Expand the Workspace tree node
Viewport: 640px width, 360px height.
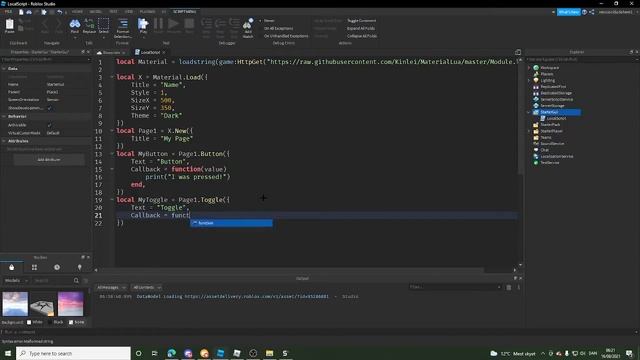point(529,68)
